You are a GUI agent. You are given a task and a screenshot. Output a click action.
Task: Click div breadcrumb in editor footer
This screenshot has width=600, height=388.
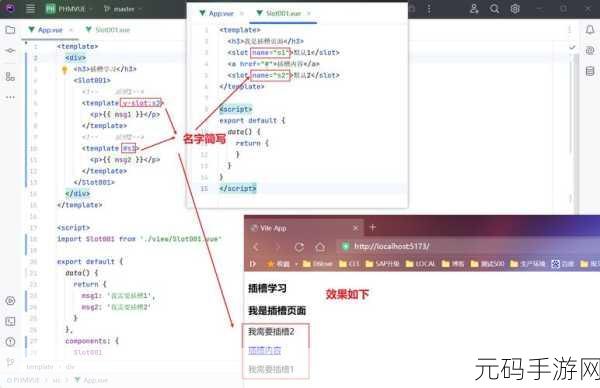pos(70,367)
